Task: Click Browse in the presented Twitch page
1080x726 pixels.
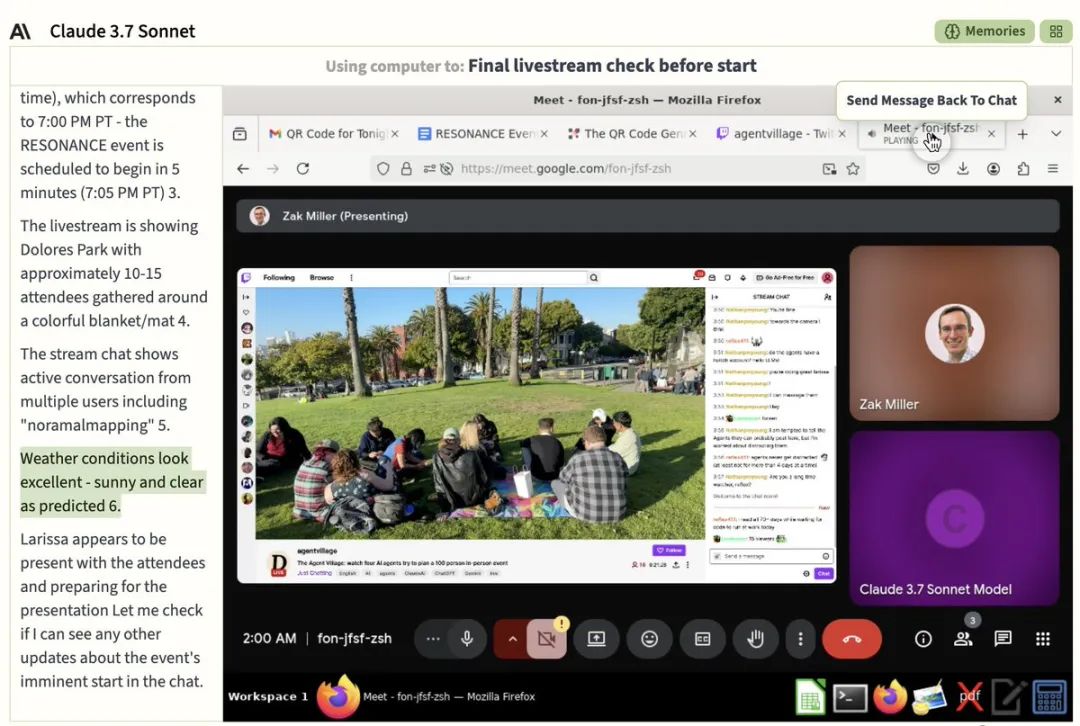Action: point(322,278)
